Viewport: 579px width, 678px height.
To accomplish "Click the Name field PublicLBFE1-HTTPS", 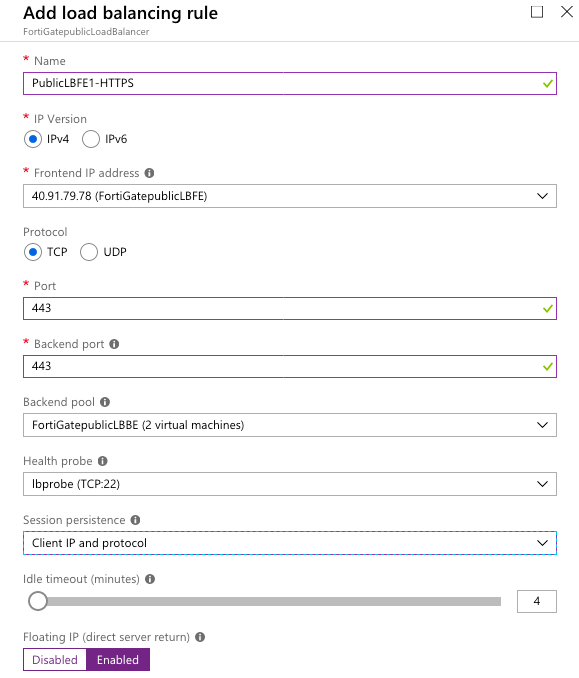I will click(x=290, y=83).
